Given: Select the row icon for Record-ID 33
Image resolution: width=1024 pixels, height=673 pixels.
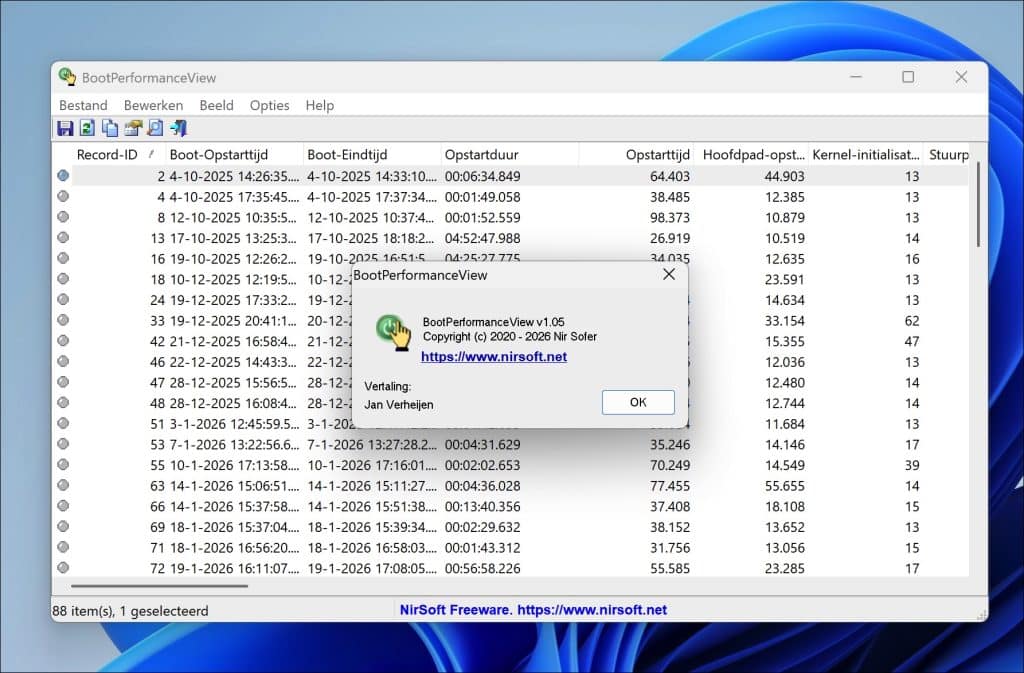Looking at the screenshot, I should coord(63,320).
